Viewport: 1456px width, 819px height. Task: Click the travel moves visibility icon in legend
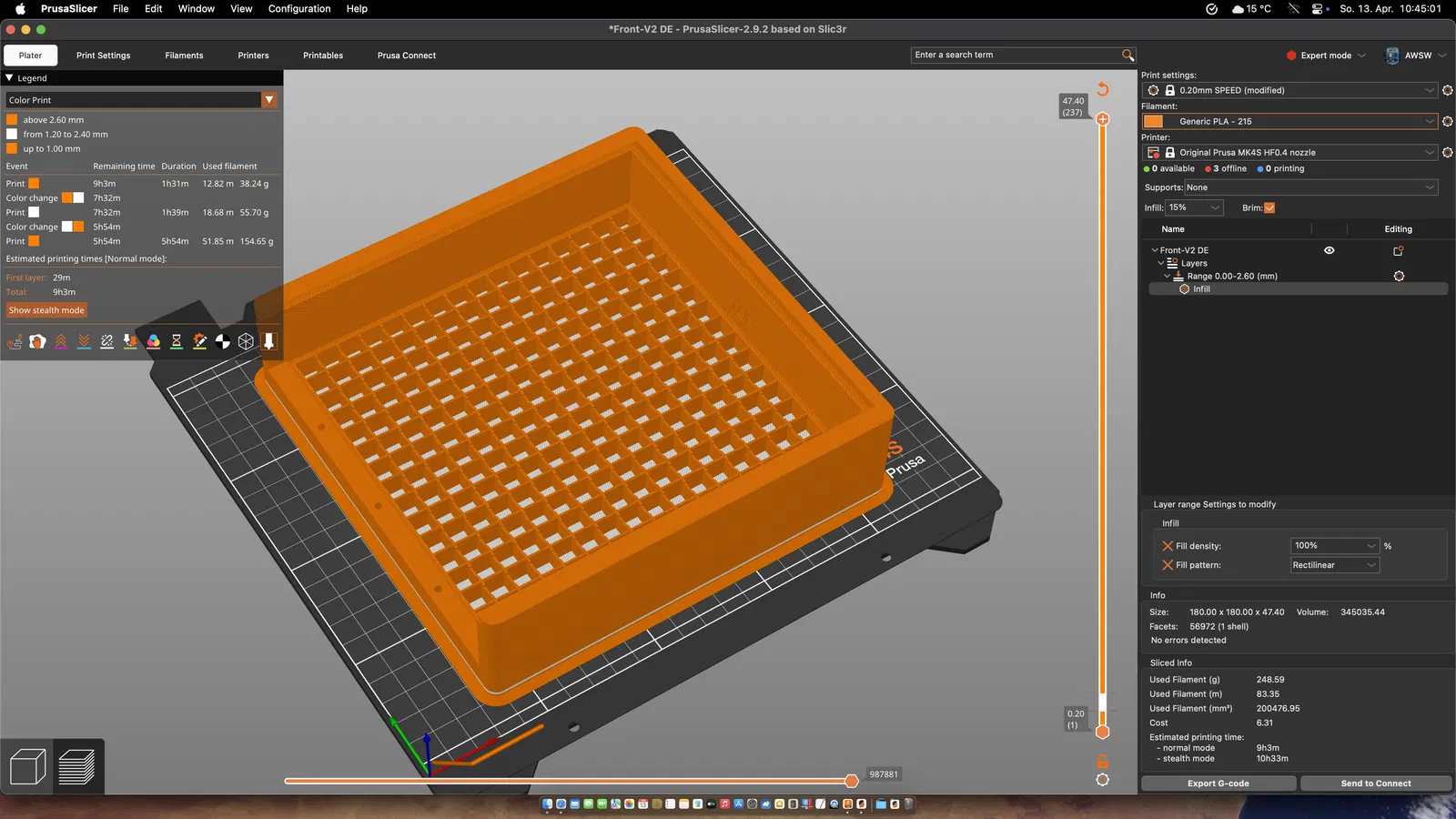point(15,341)
